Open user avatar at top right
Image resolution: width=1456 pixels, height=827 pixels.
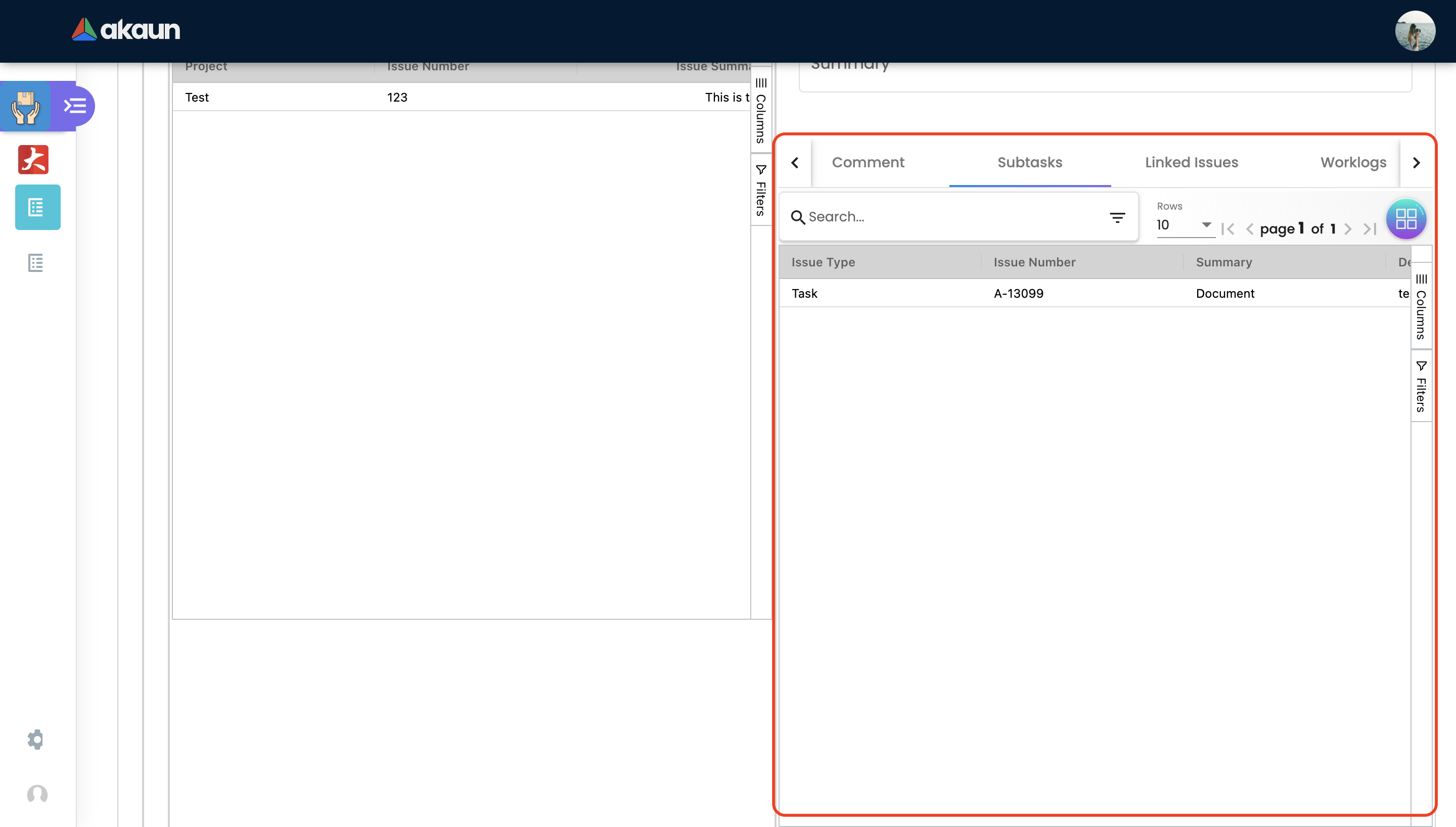point(1415,31)
